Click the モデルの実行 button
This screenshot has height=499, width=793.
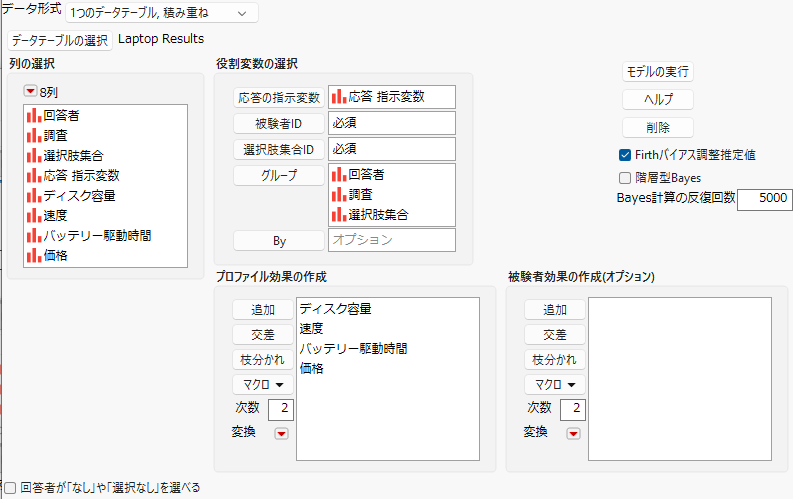tap(657, 72)
